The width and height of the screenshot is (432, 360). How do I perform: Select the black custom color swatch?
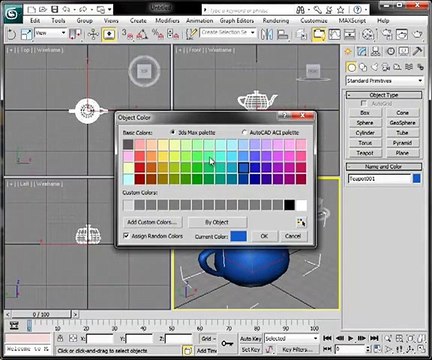[x=289, y=205]
